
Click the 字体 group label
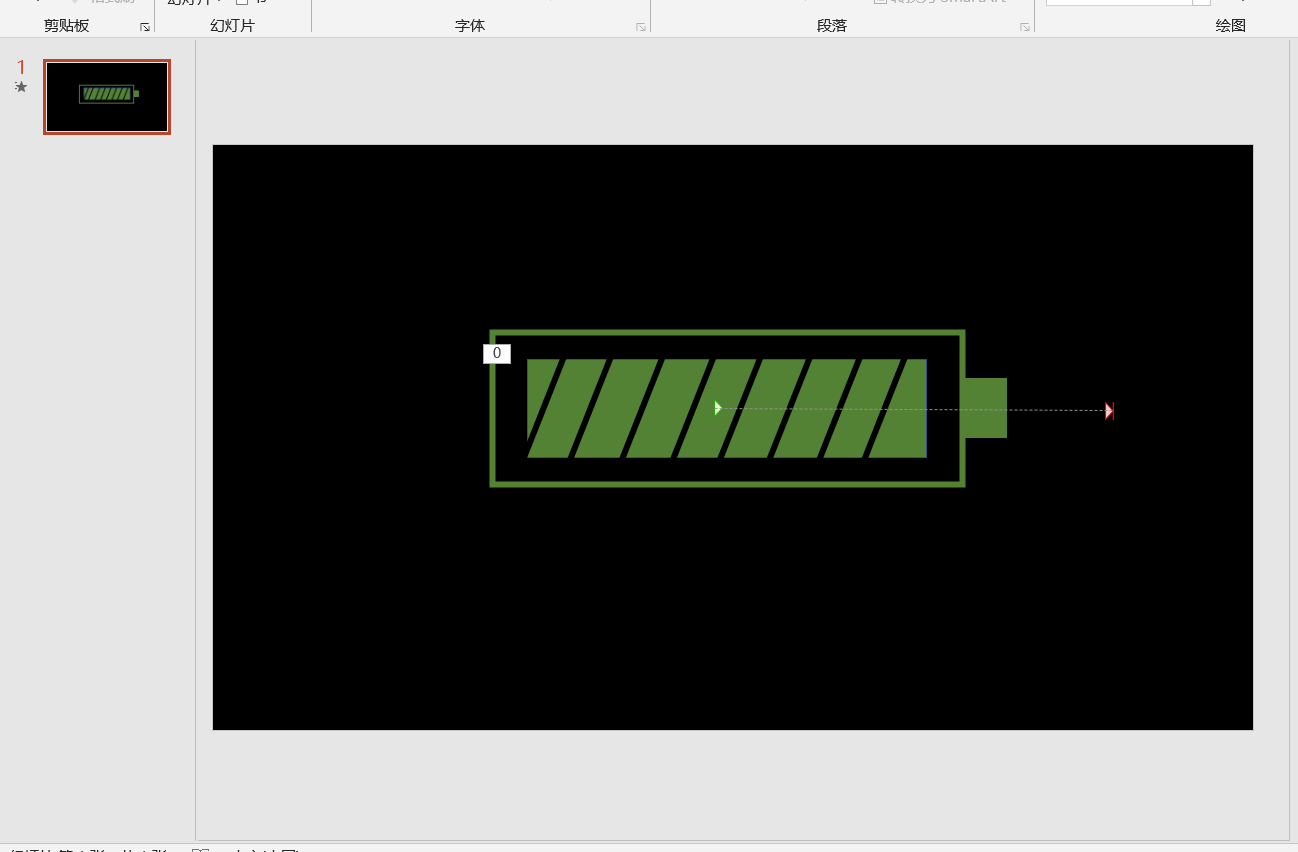(470, 26)
